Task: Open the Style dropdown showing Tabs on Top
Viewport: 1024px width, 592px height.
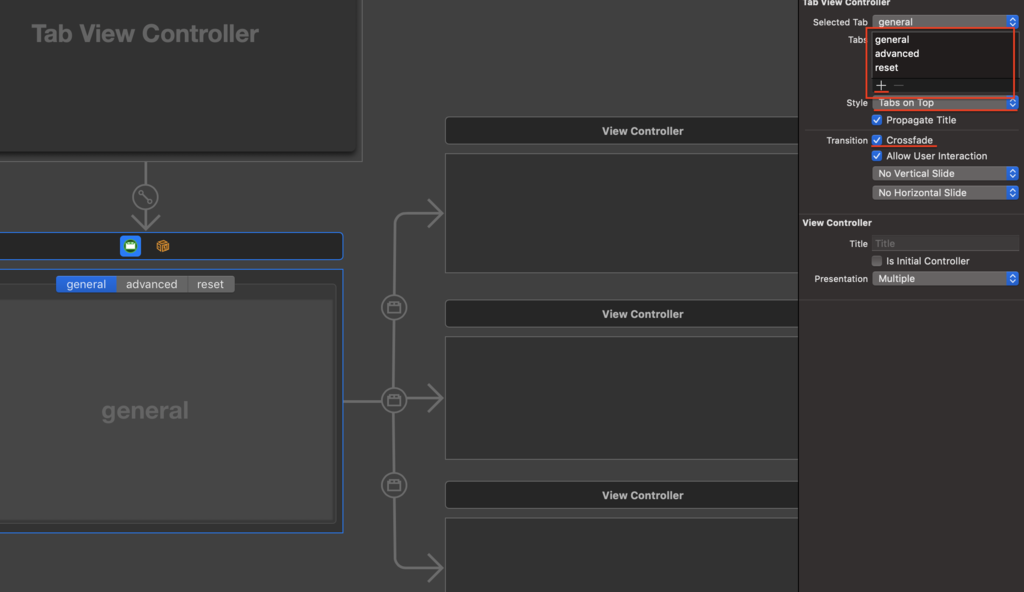Action: click(x=945, y=103)
